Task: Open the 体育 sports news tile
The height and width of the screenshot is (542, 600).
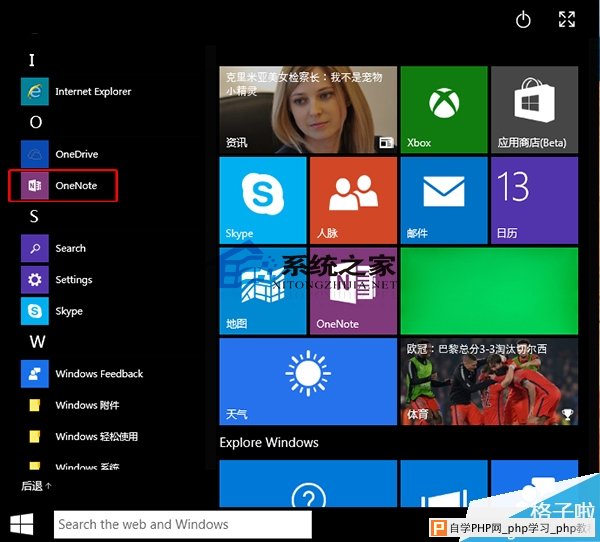Action: 489,382
